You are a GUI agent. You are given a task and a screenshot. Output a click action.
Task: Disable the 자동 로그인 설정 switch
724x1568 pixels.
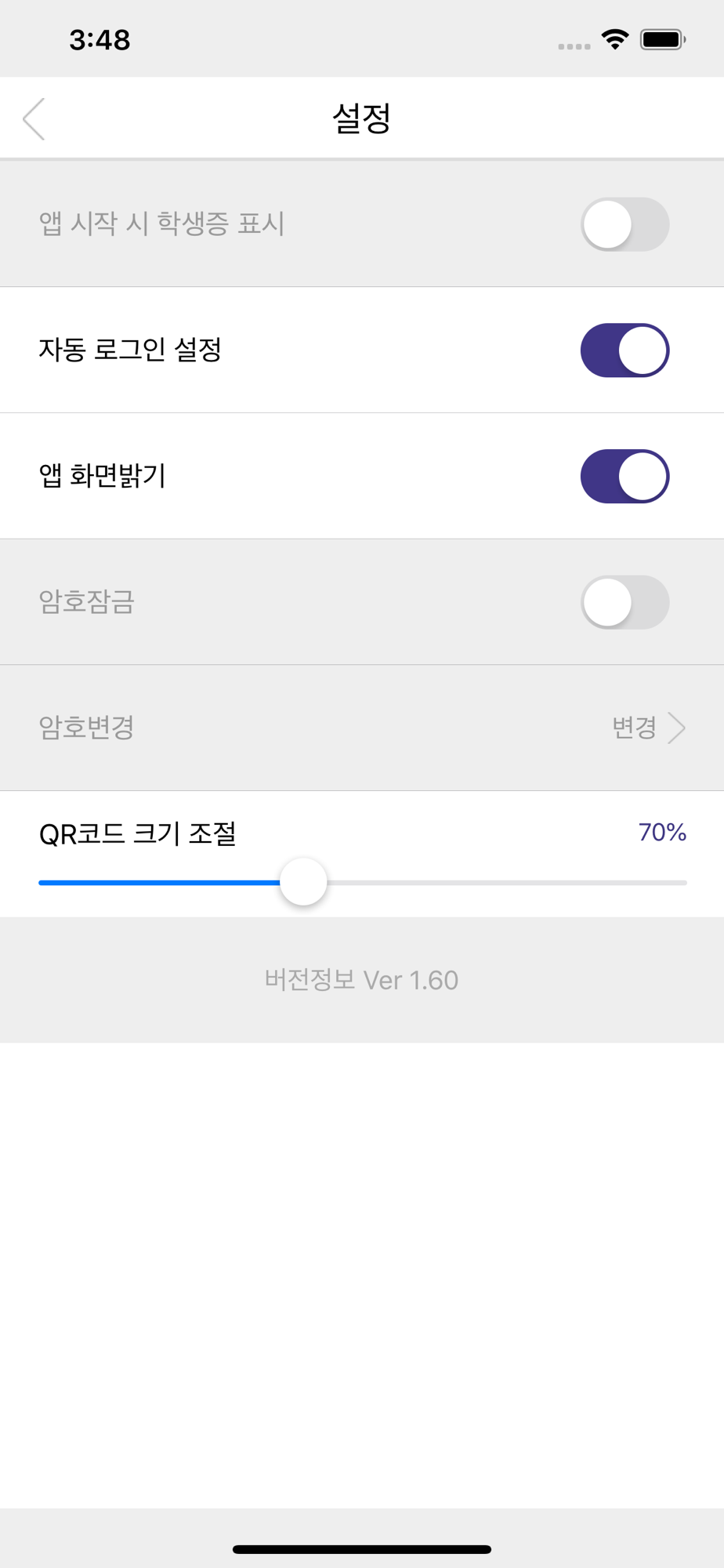point(624,350)
